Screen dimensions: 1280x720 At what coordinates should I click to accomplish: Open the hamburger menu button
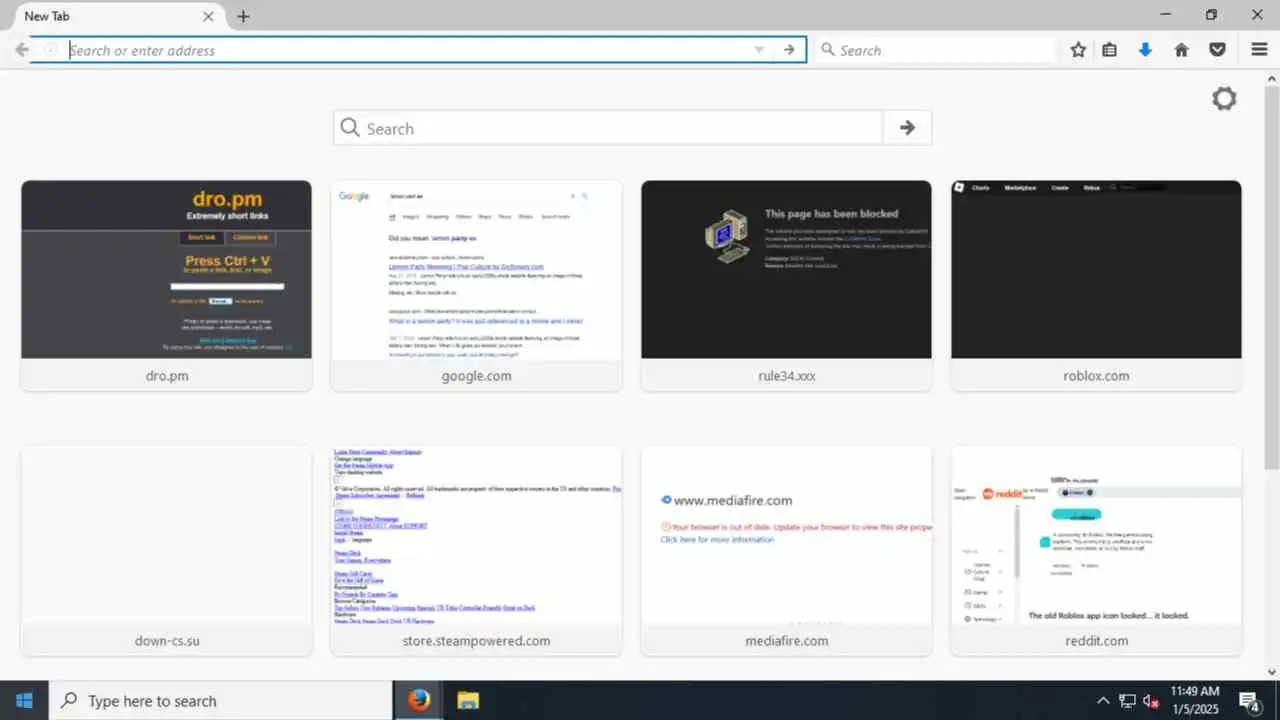1260,50
